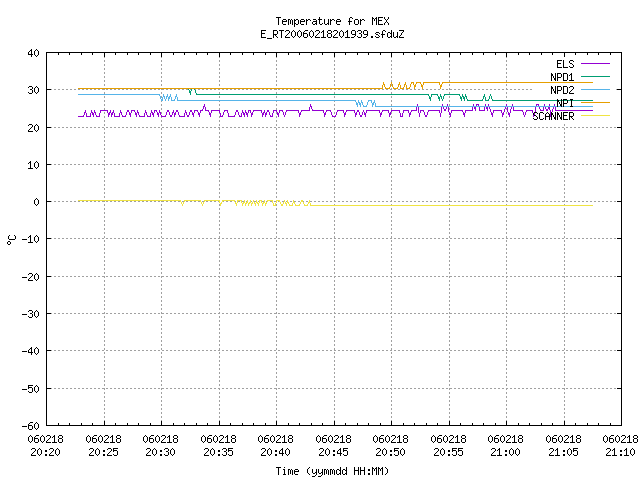Click the file name E_RT20060218201939.sfduZ
640x480 pixels.
pyautogui.click(x=332, y=34)
